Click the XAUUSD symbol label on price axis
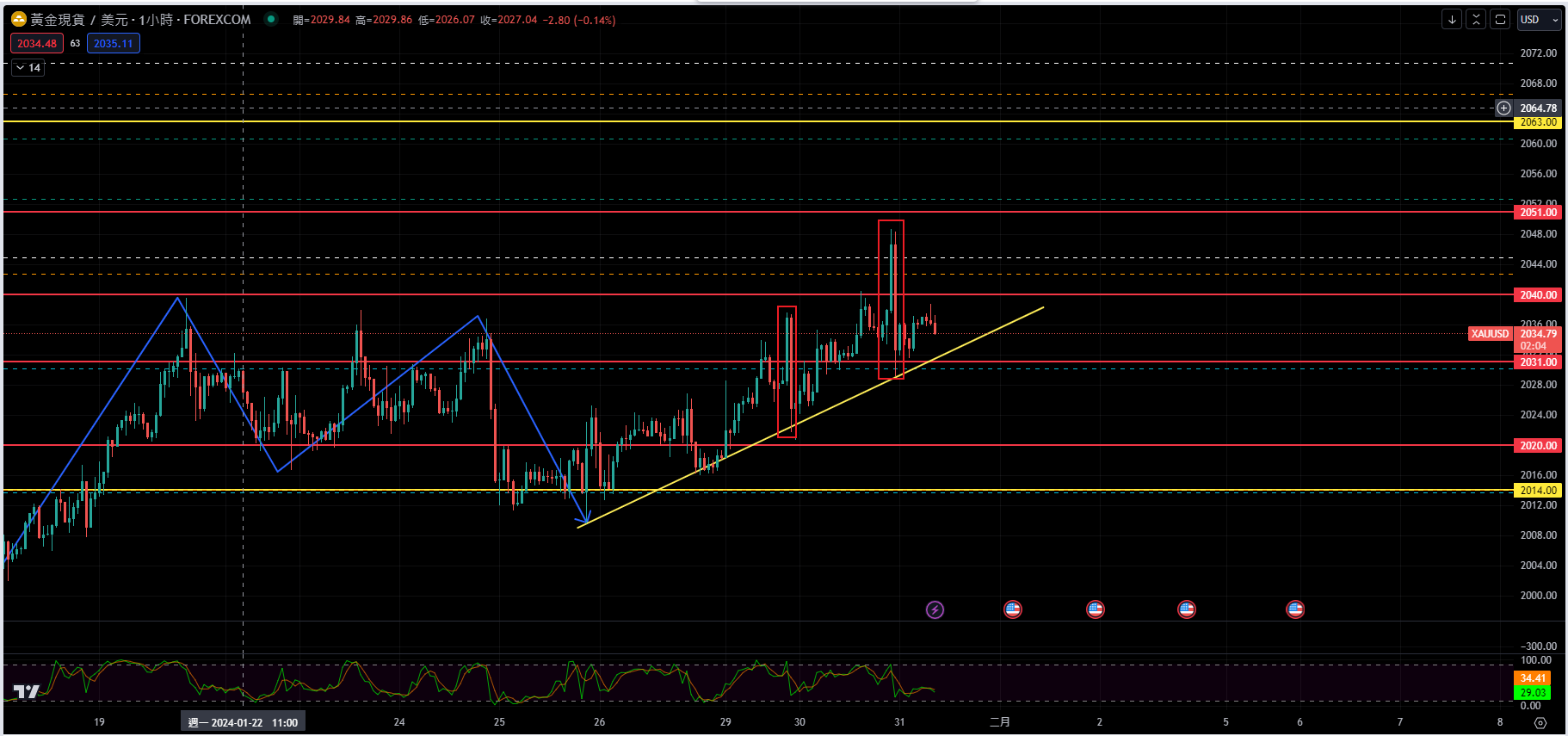The image size is (1568, 736). [1490, 334]
